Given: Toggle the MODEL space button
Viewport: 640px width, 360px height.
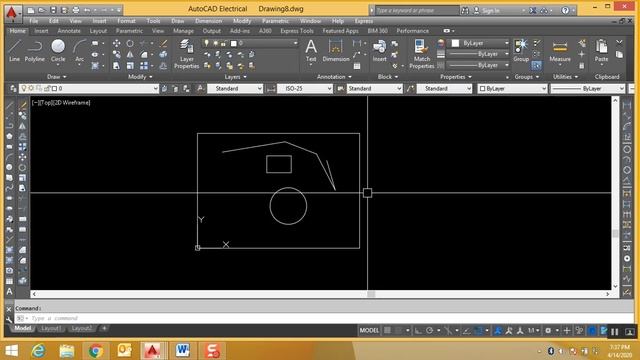Looking at the screenshot, I should (369, 331).
